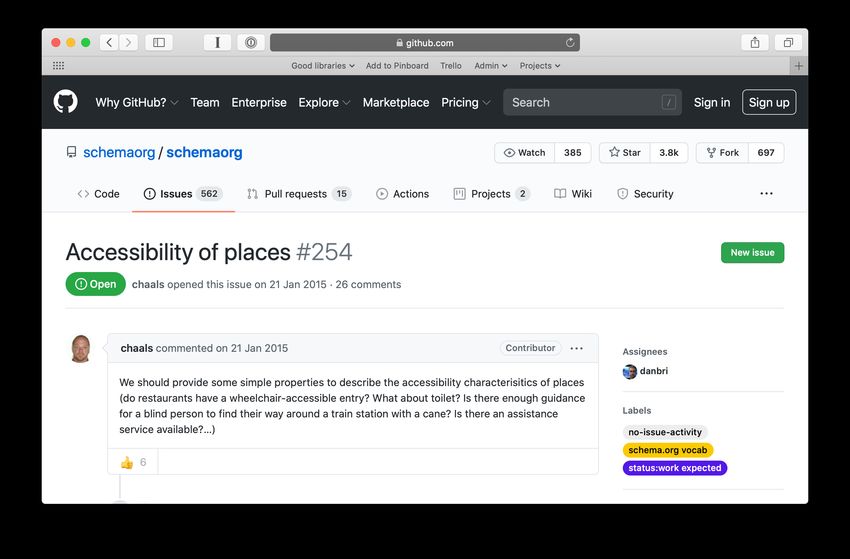Open the Pull requests tab
The image size is (850, 559).
click(299, 194)
